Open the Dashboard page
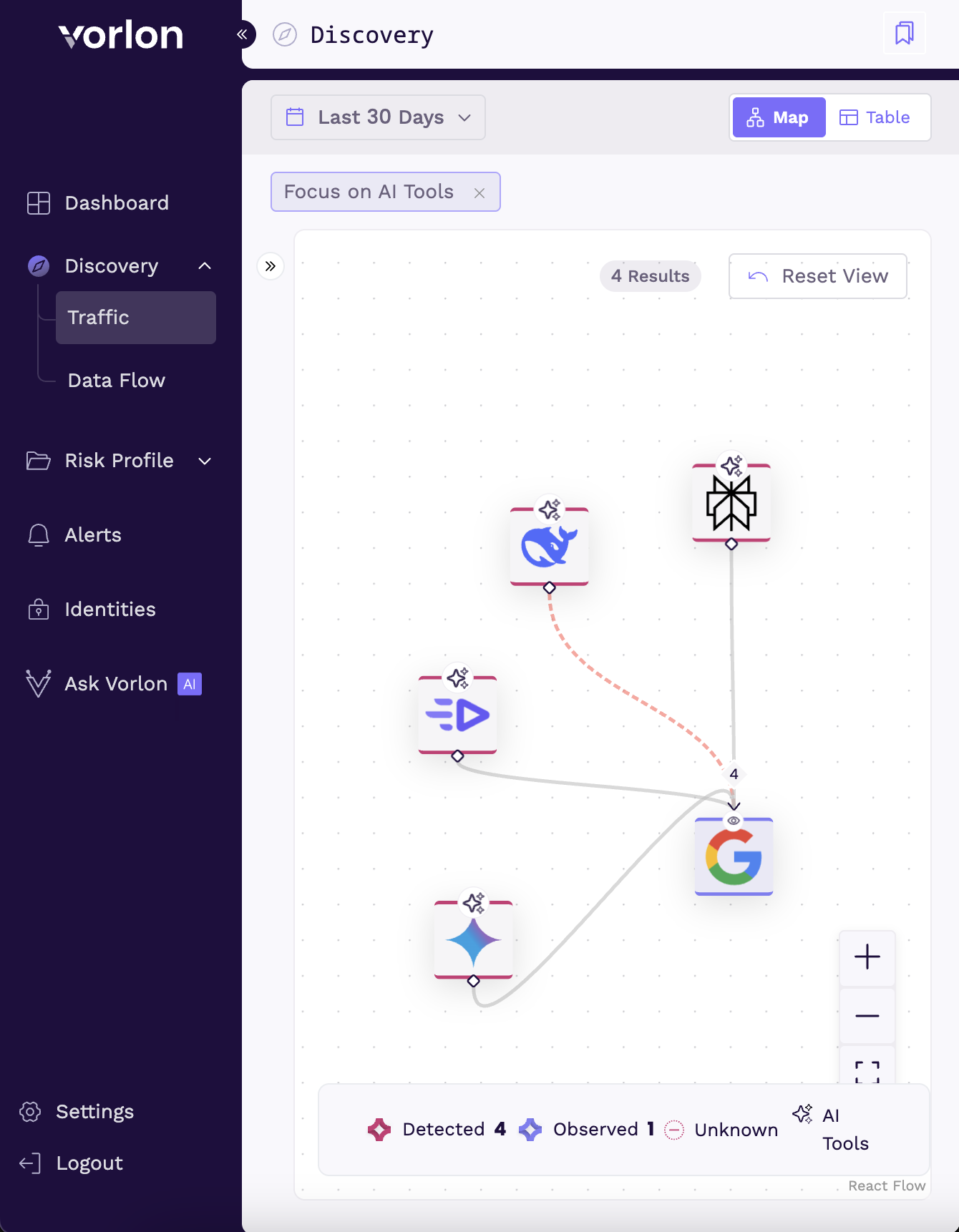Screen dimensions: 959x1232 tap(117, 203)
